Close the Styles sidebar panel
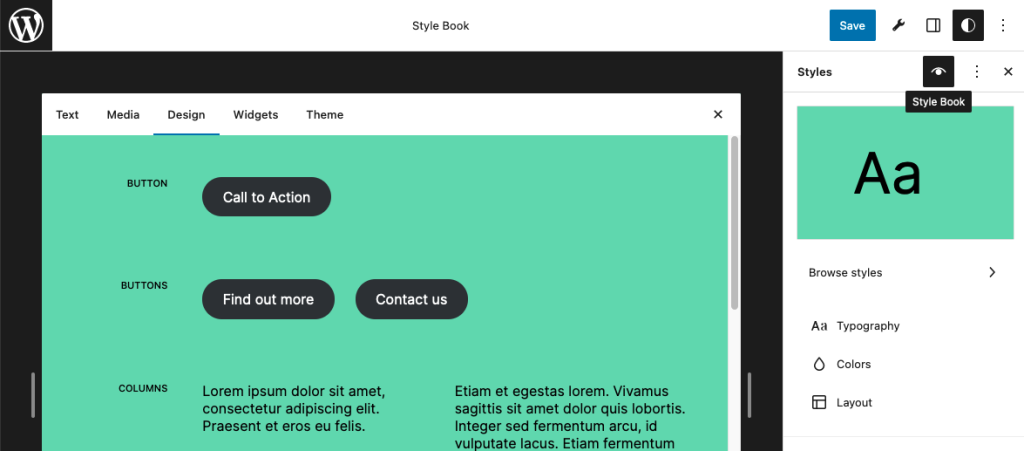Image resolution: width=1024 pixels, height=451 pixels. pos(1008,72)
